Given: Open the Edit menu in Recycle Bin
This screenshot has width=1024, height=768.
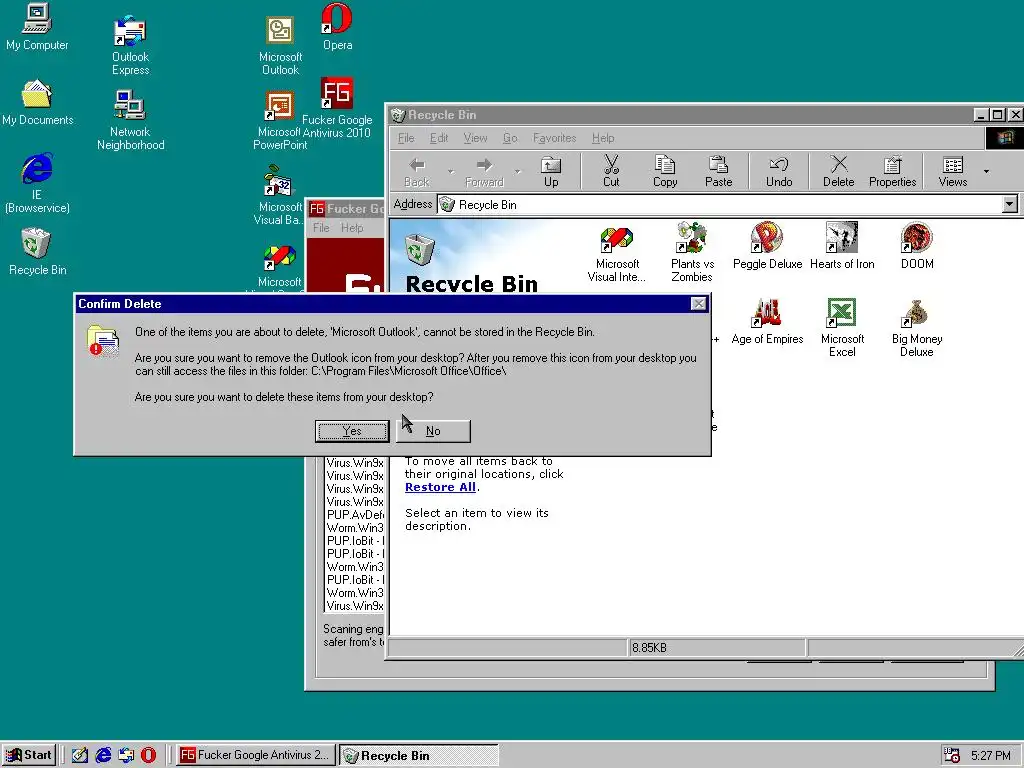Looking at the screenshot, I should point(438,138).
